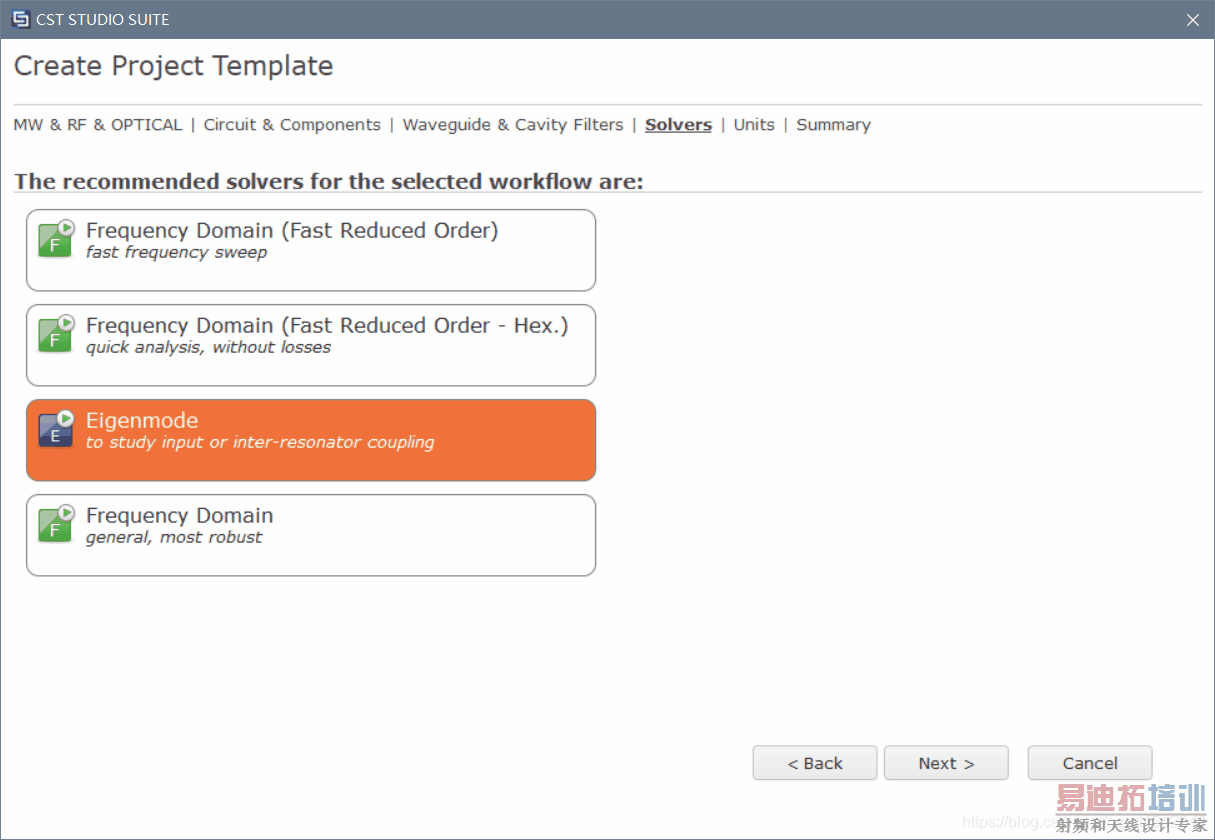The image size is (1215, 840).
Task: Cancel the project template dialog
Action: (1090, 763)
